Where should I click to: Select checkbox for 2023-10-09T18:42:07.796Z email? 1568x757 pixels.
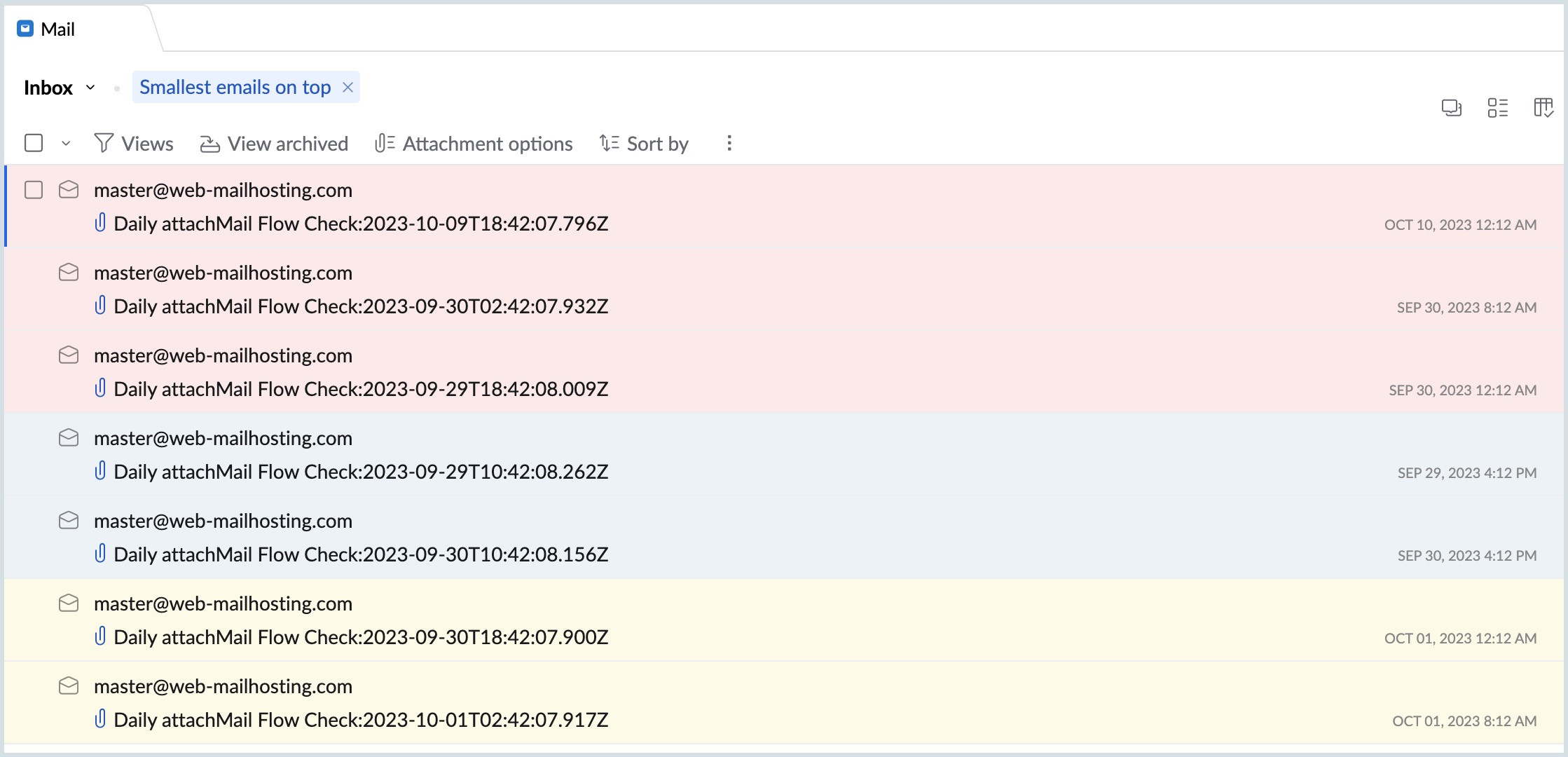pos(34,190)
